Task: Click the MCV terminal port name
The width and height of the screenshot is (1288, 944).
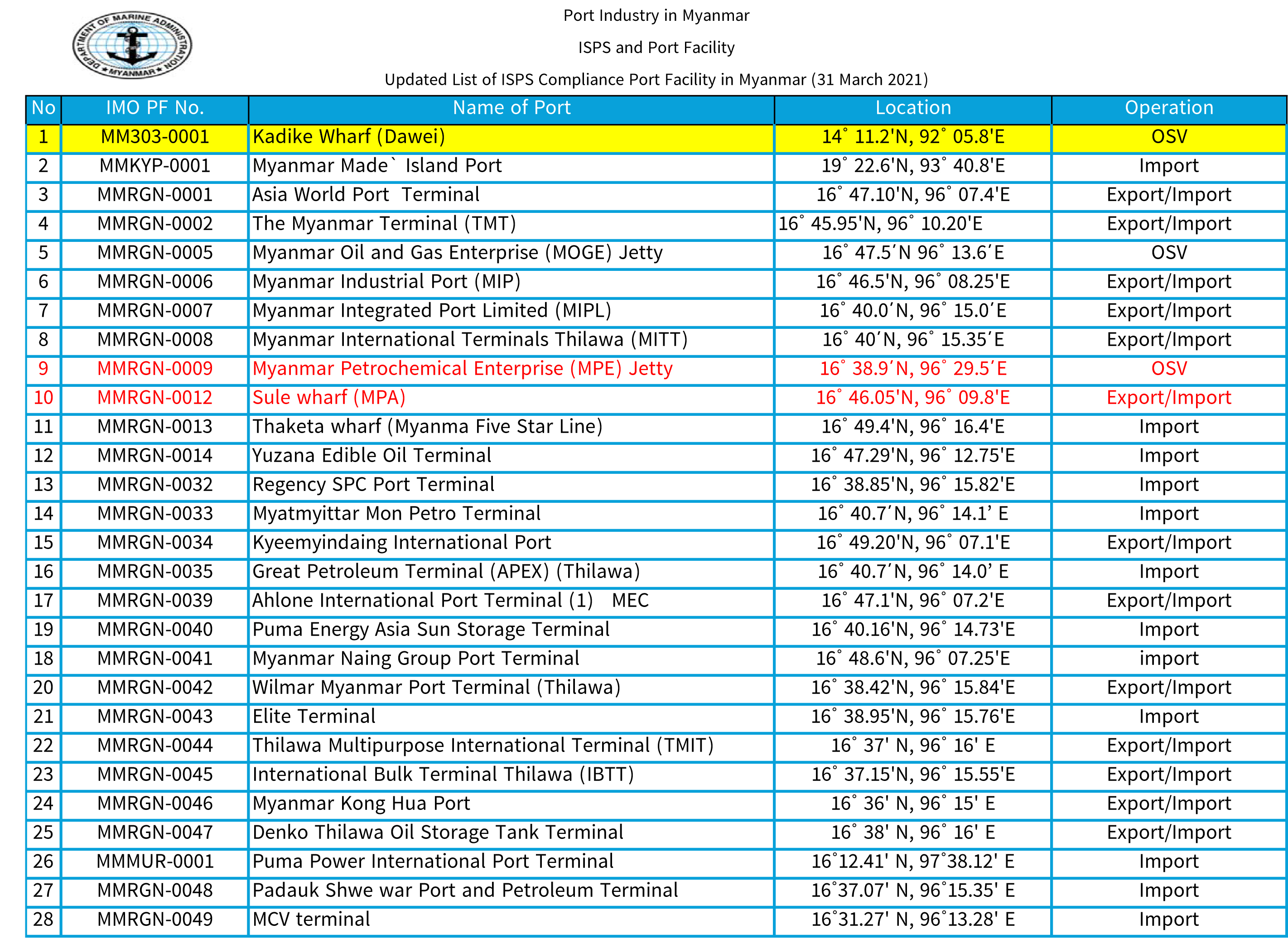Action: pyautogui.click(x=311, y=920)
